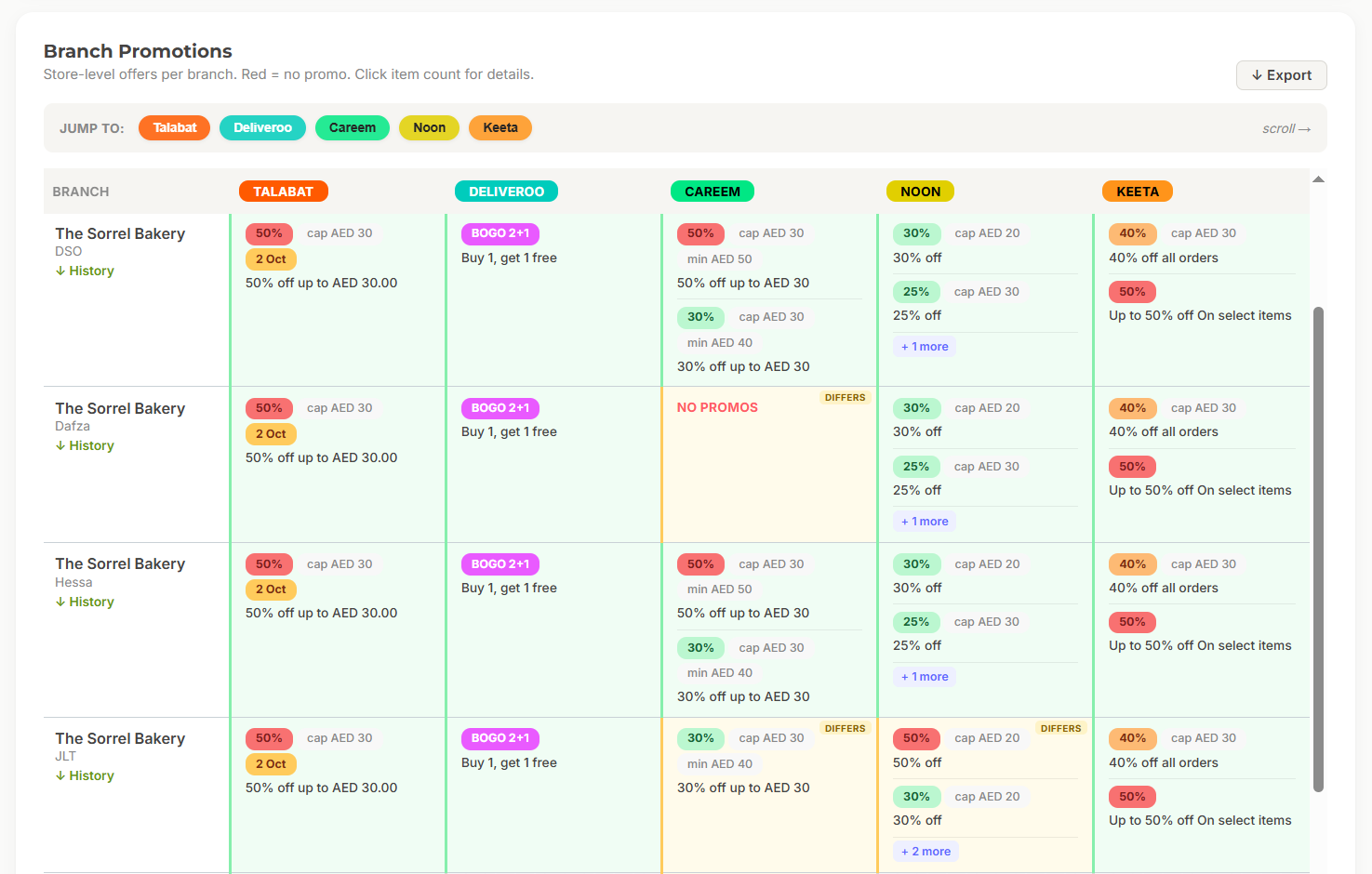Jump to the Careem section pill

(x=353, y=128)
